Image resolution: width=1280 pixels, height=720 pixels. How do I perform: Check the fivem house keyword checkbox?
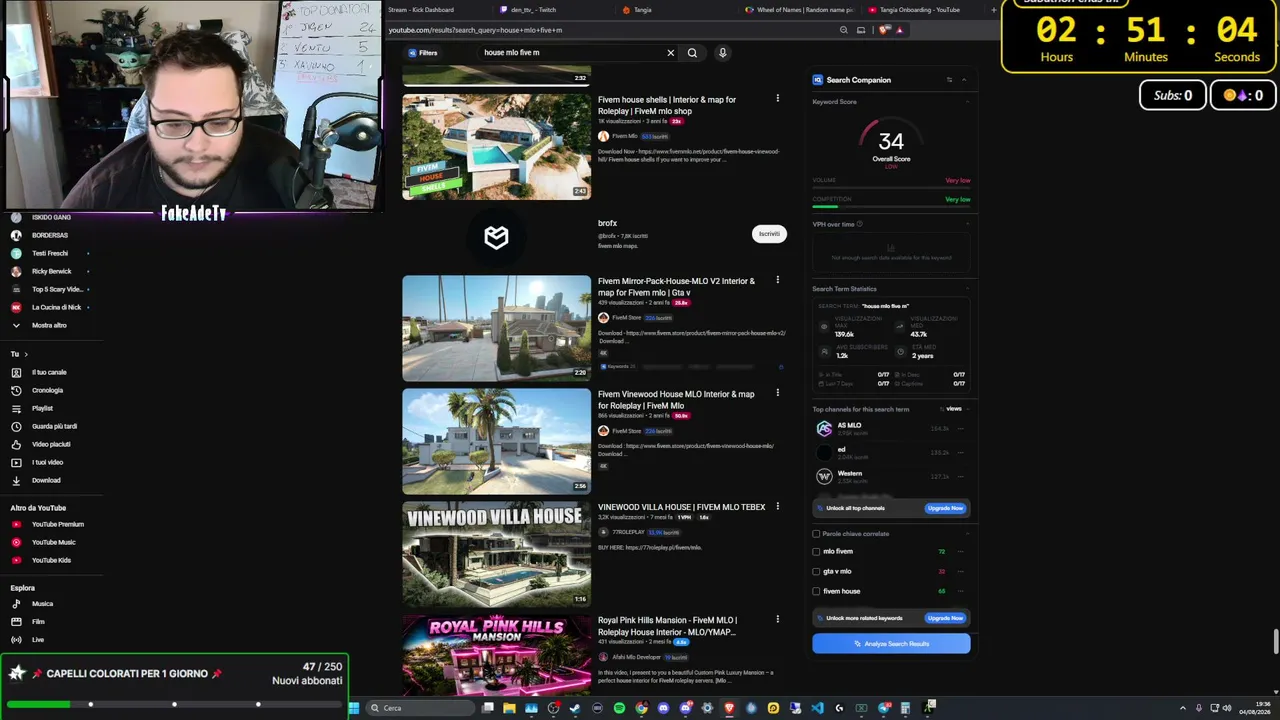pos(816,591)
